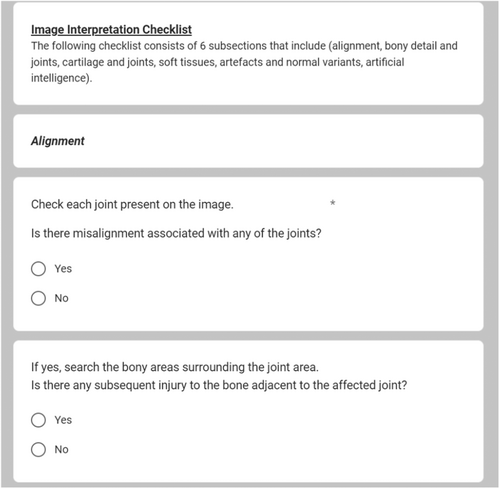Click the Yes label under subsequent injury question
Viewport: 500px width, 489px height.
point(63,420)
